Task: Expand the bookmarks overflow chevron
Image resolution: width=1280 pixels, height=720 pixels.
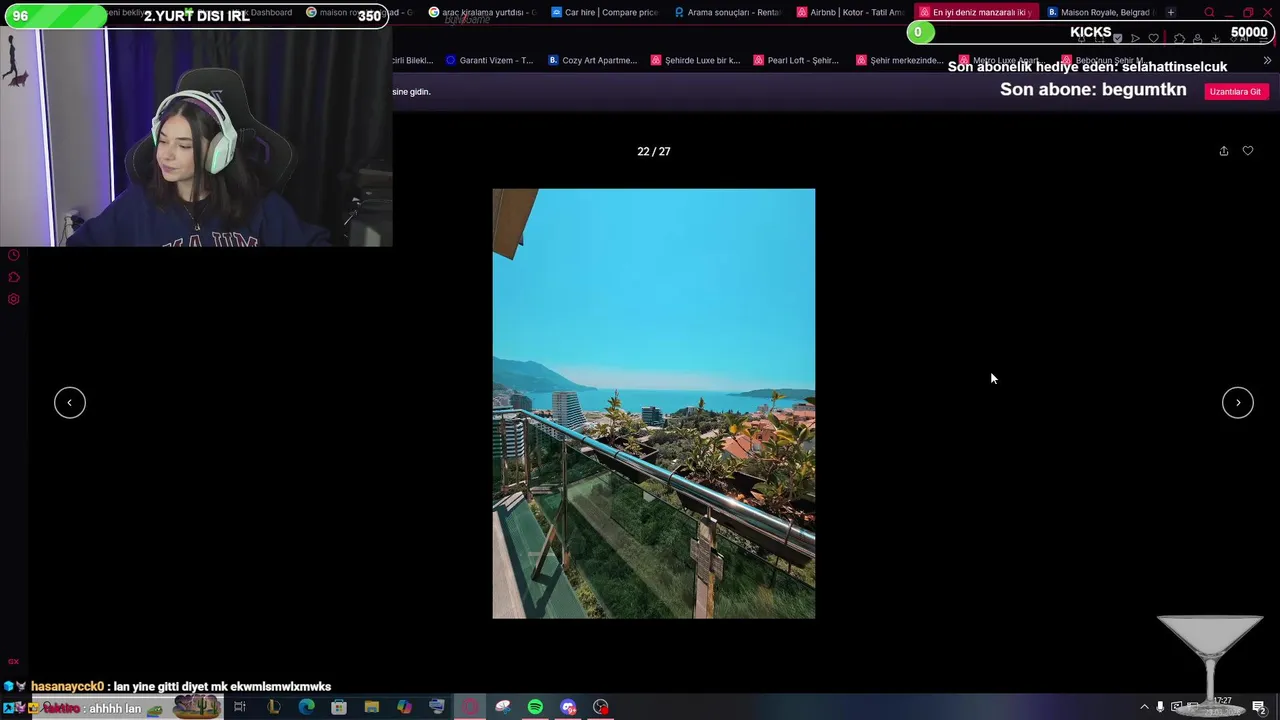Action: click(x=1267, y=60)
